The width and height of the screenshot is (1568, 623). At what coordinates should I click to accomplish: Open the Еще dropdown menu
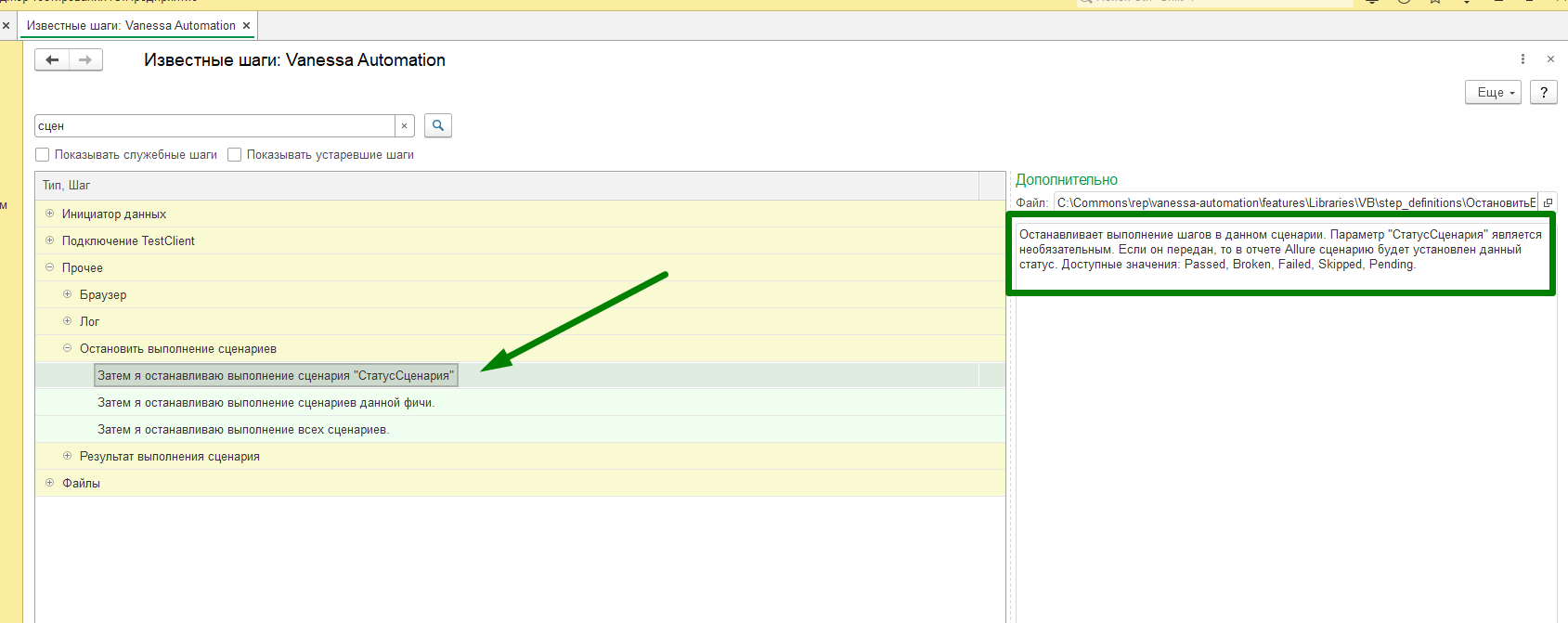click(x=1494, y=93)
